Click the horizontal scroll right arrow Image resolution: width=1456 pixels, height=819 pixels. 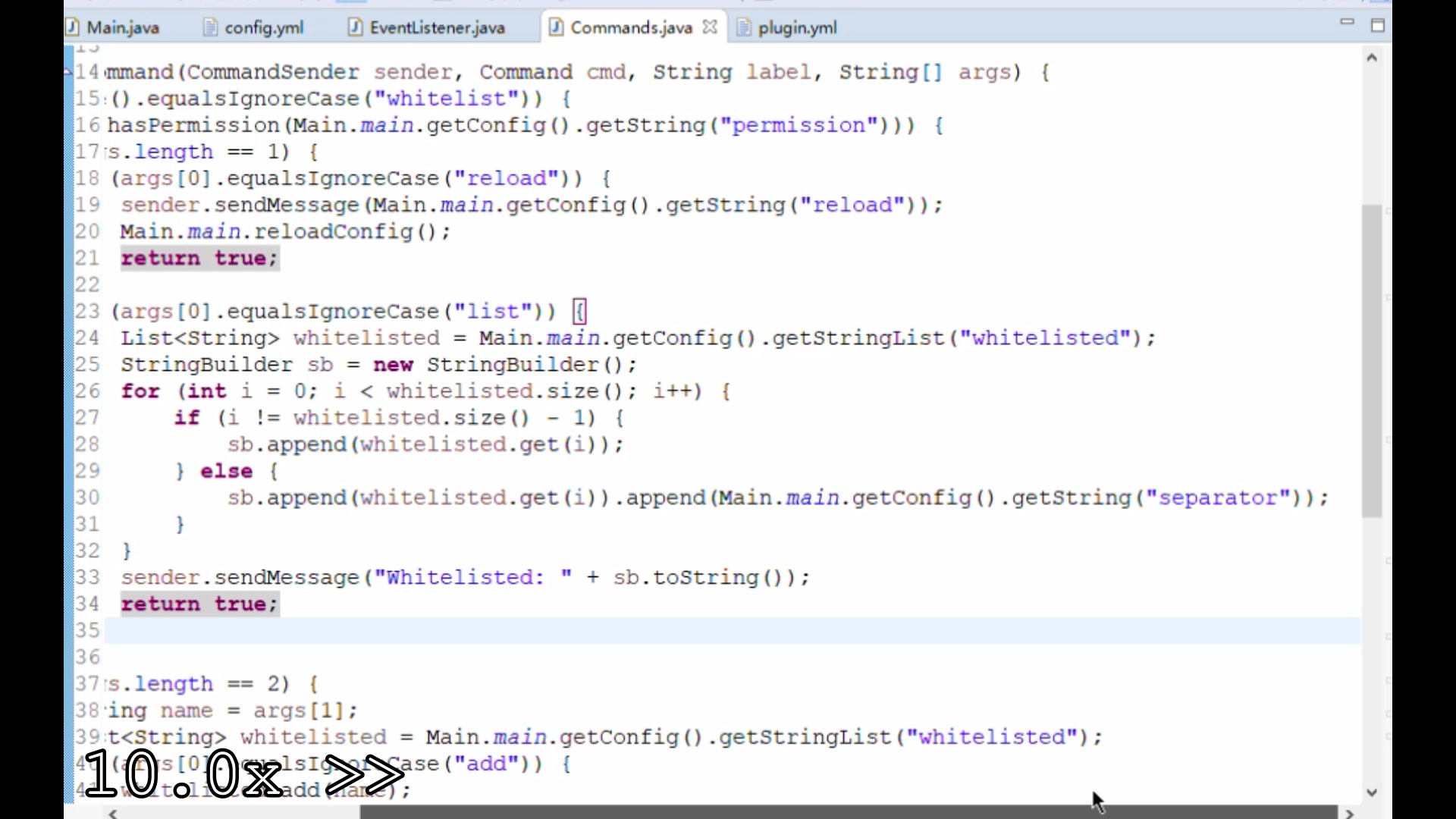tap(1349, 813)
